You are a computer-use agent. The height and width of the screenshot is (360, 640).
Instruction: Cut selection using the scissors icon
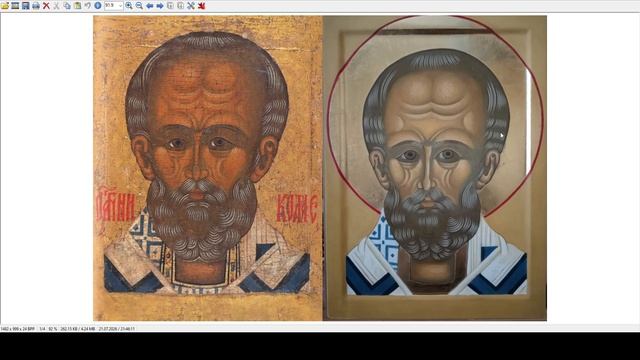[56, 6]
